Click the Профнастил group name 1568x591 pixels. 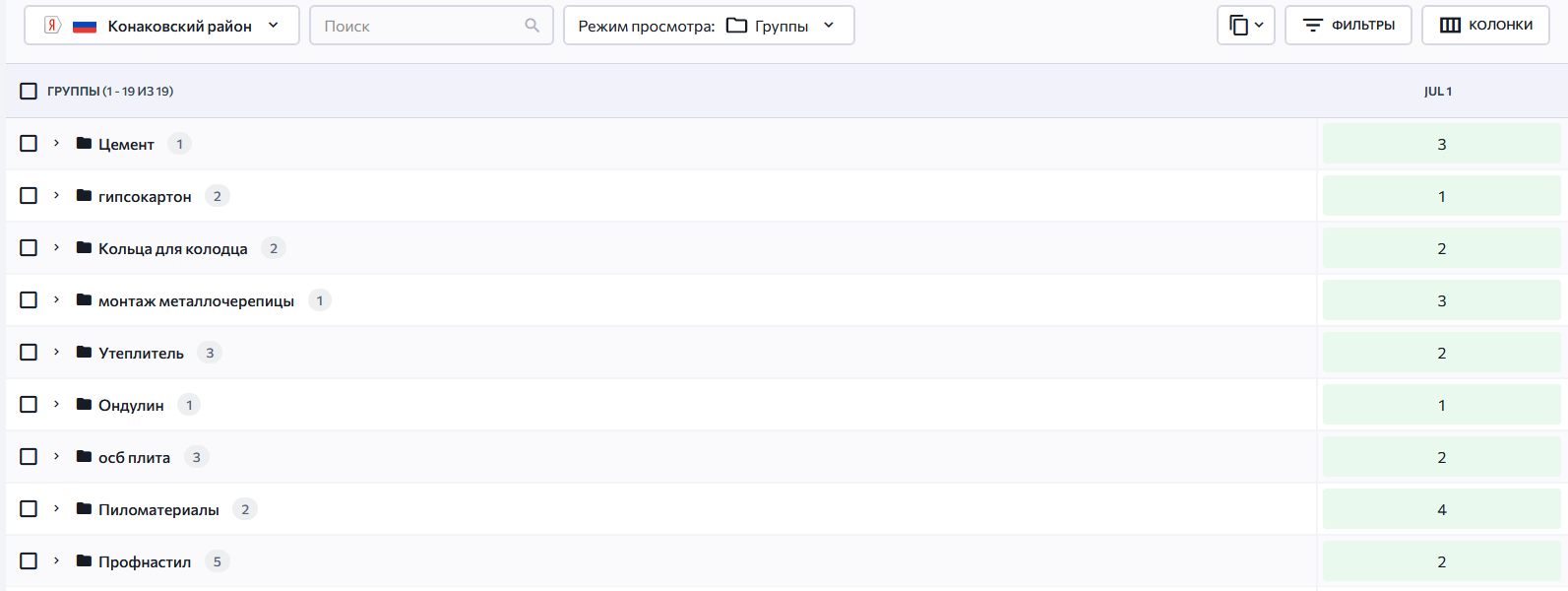[145, 562]
